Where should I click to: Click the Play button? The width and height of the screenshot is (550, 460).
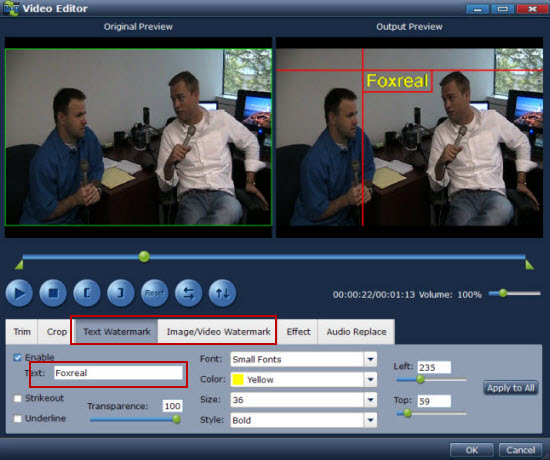coord(19,293)
